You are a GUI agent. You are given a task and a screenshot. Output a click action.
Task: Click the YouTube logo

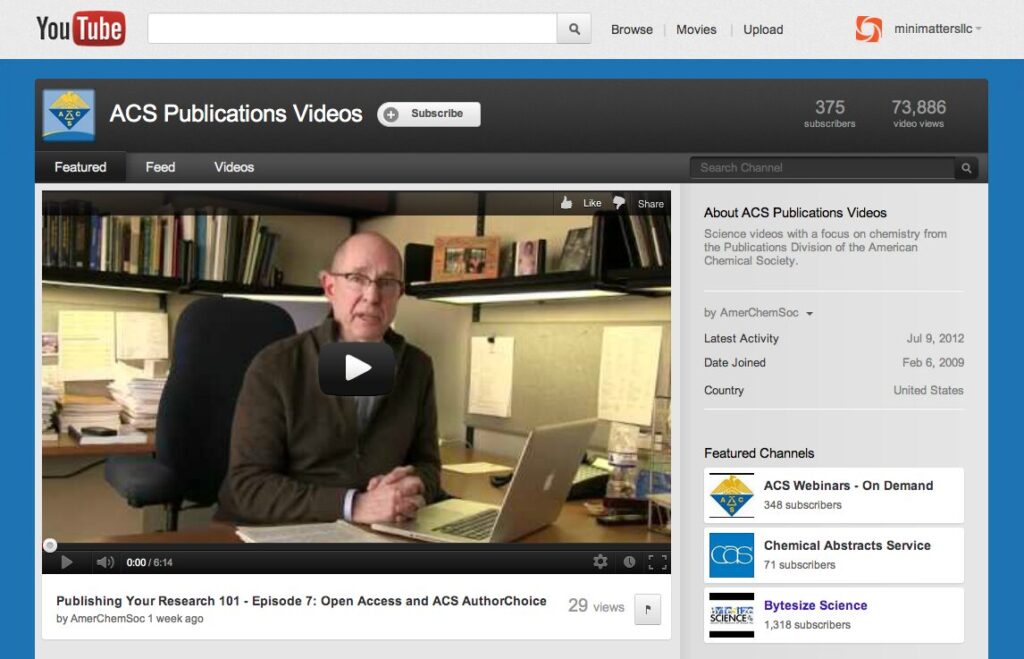point(80,29)
